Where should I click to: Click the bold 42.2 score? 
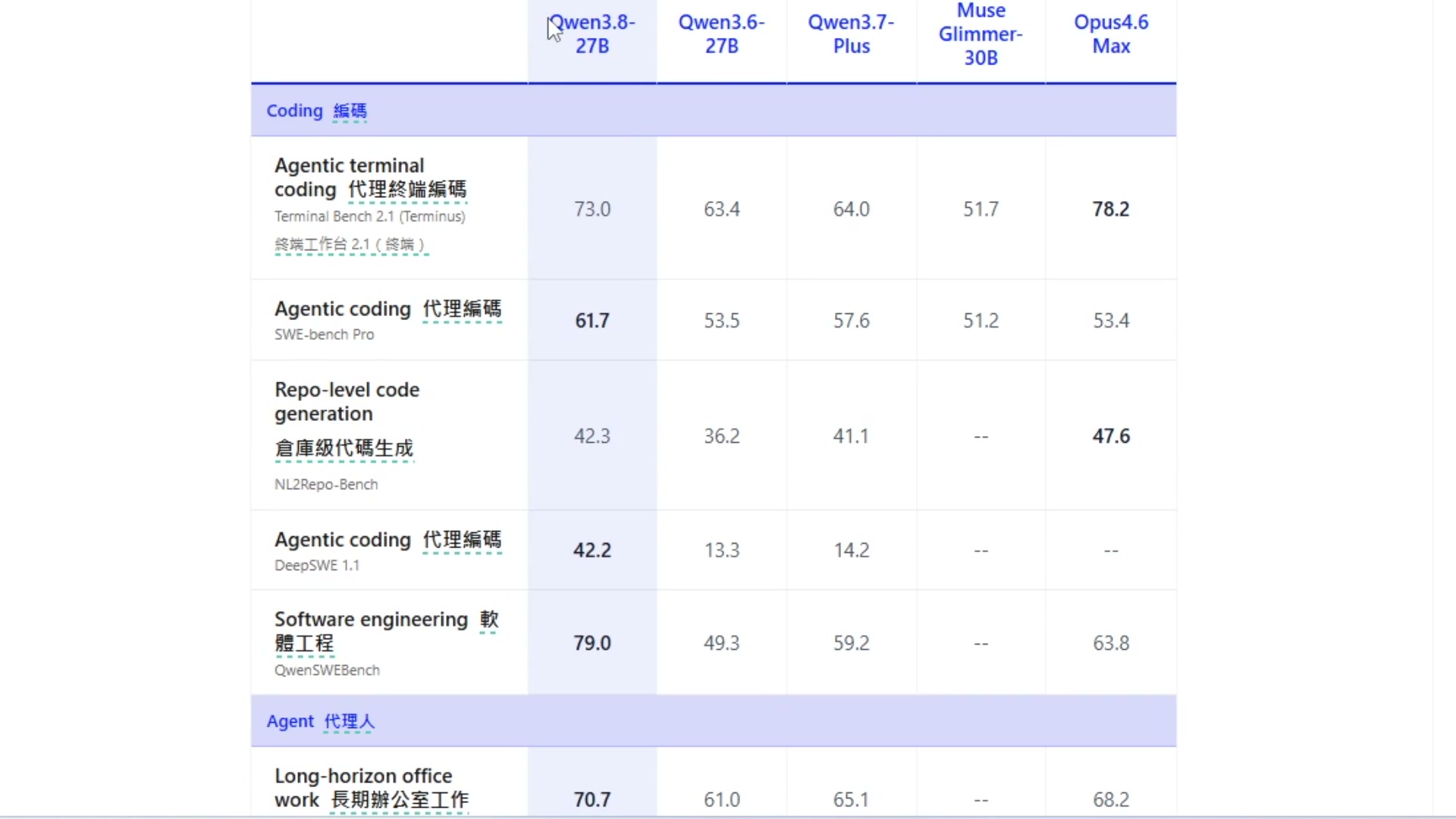(592, 550)
